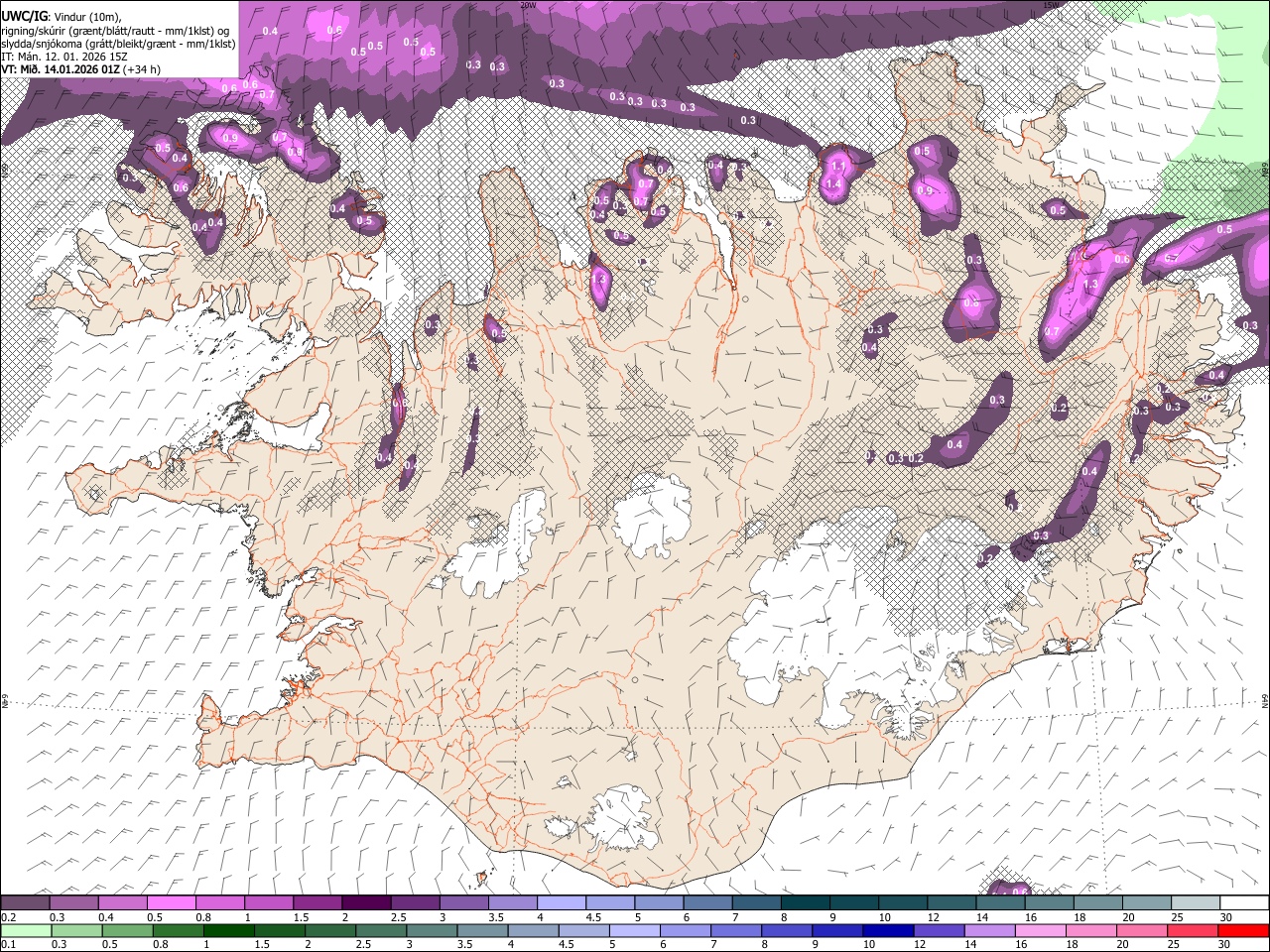This screenshot has height=952, width=1270.
Task: Select bottom legend swatch between 14 and 16
Action: [989, 930]
